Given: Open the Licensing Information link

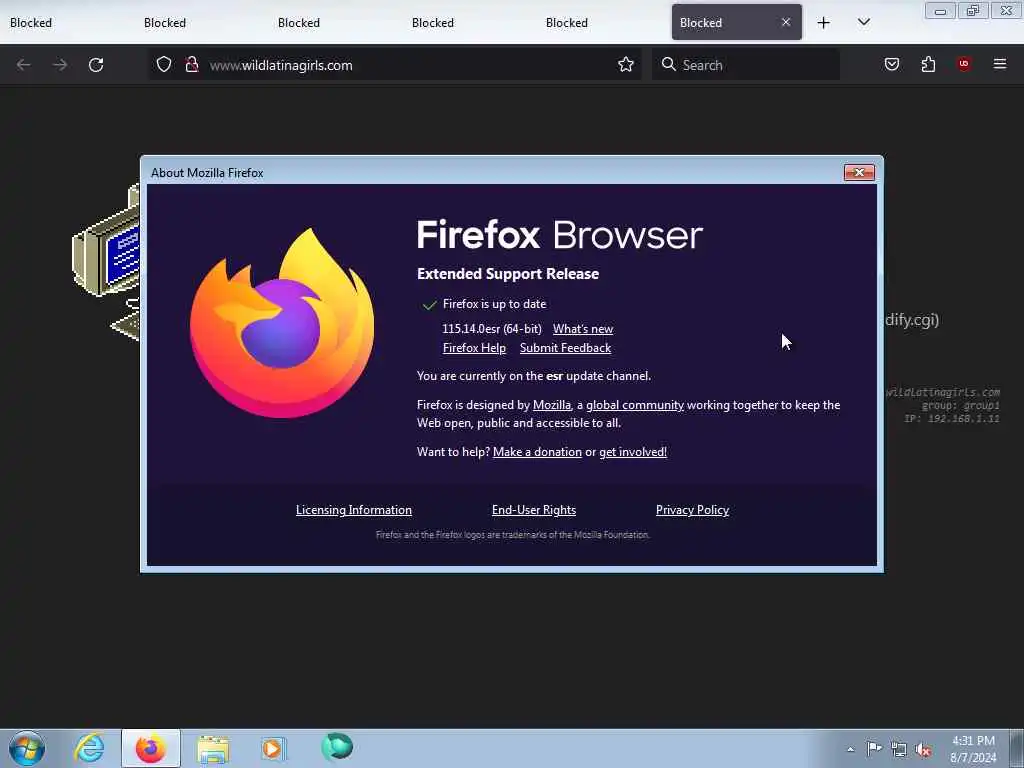Looking at the screenshot, I should 353,510.
